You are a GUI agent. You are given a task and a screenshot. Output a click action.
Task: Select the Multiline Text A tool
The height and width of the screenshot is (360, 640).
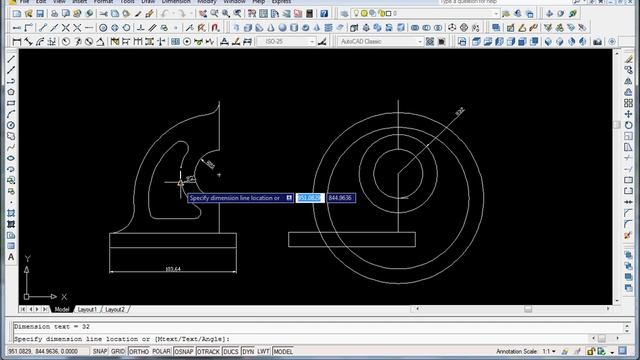click(x=11, y=257)
